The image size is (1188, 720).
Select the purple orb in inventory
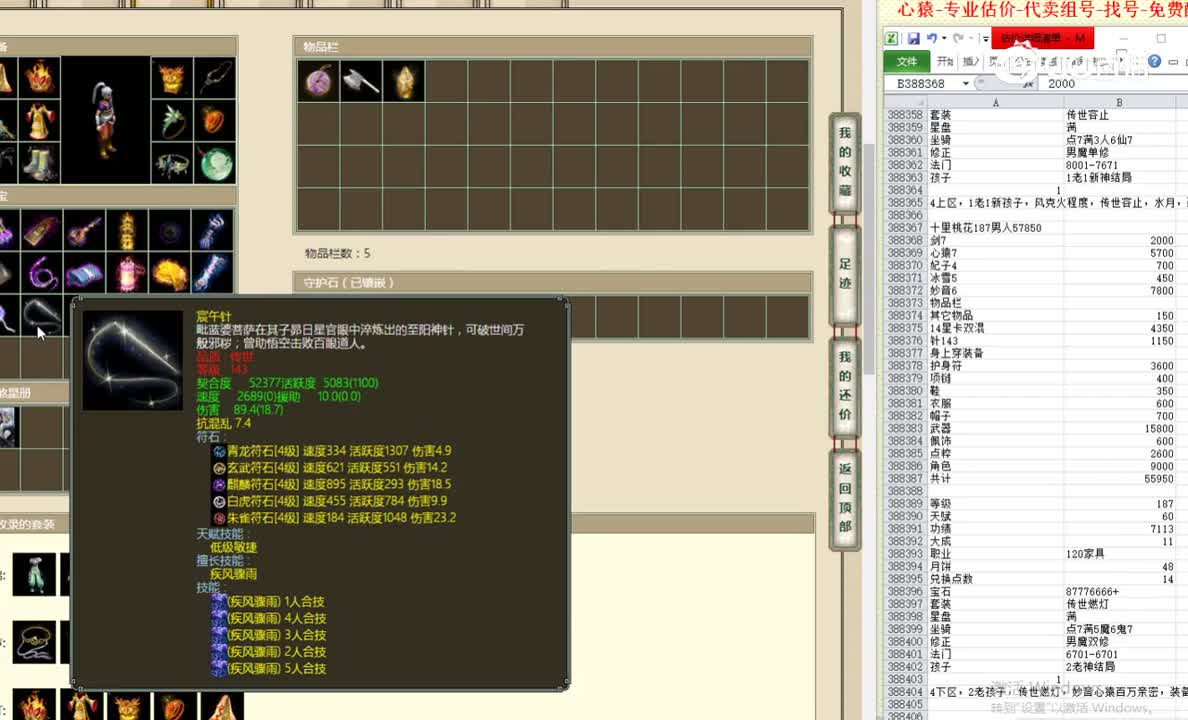coord(319,81)
